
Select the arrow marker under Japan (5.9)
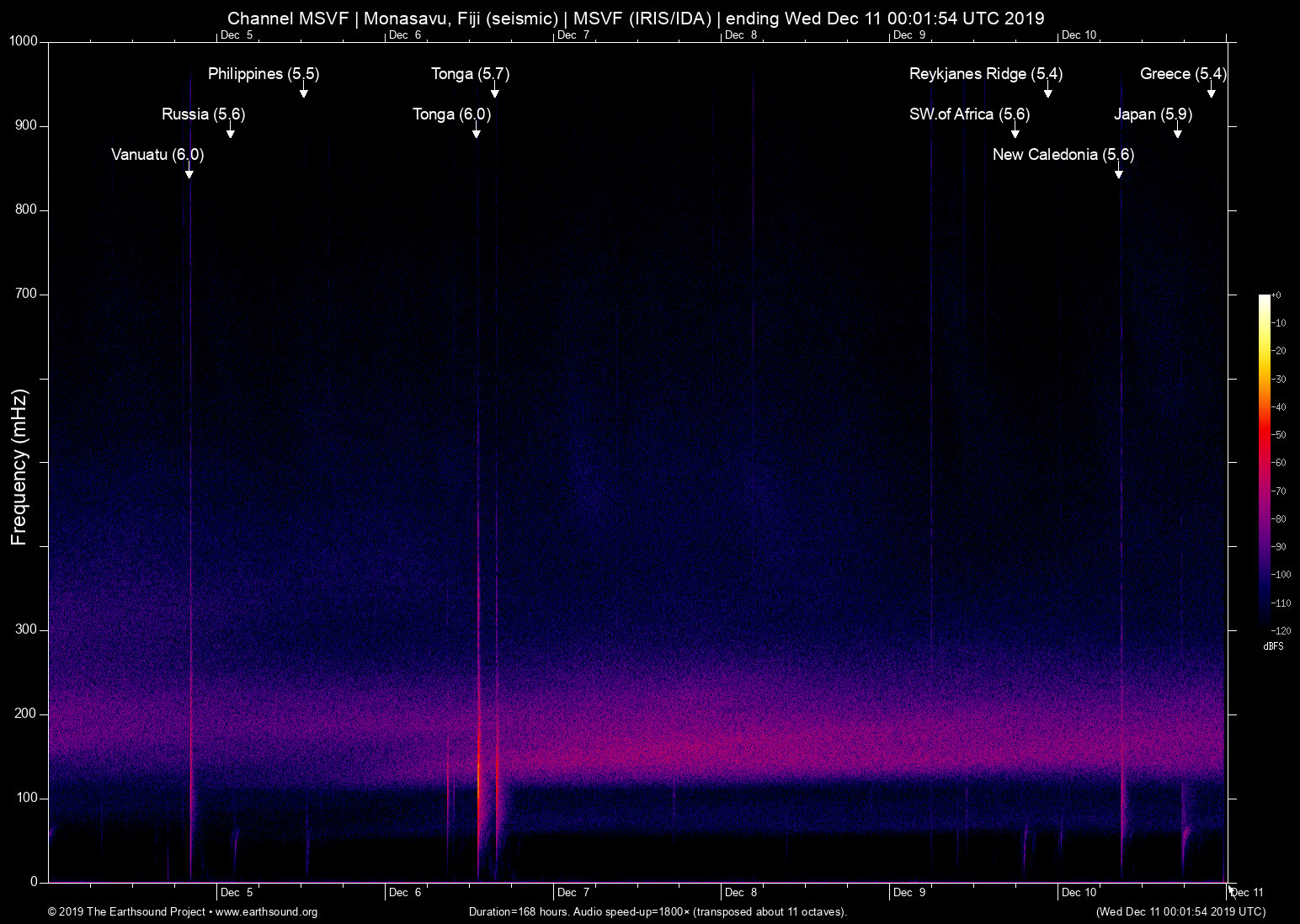click(1178, 131)
